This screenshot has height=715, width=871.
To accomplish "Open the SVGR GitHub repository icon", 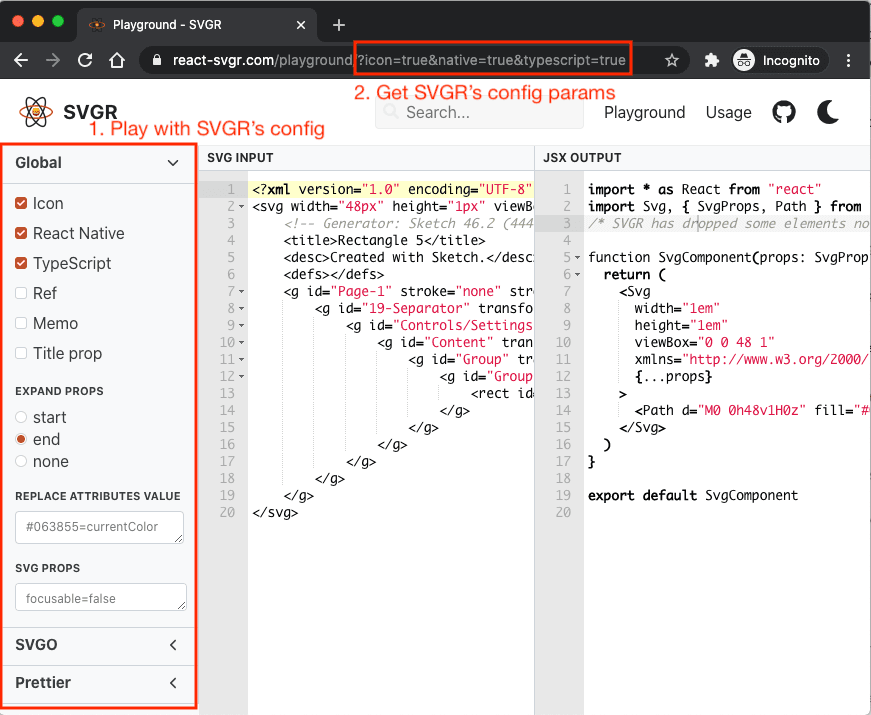I will click(x=784, y=112).
